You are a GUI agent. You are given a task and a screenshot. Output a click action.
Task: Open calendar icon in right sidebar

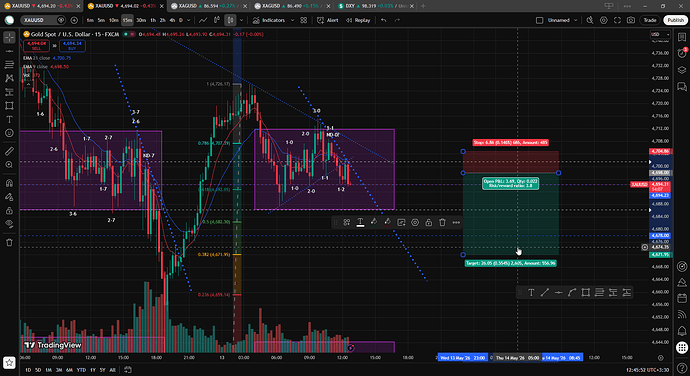(x=682, y=299)
